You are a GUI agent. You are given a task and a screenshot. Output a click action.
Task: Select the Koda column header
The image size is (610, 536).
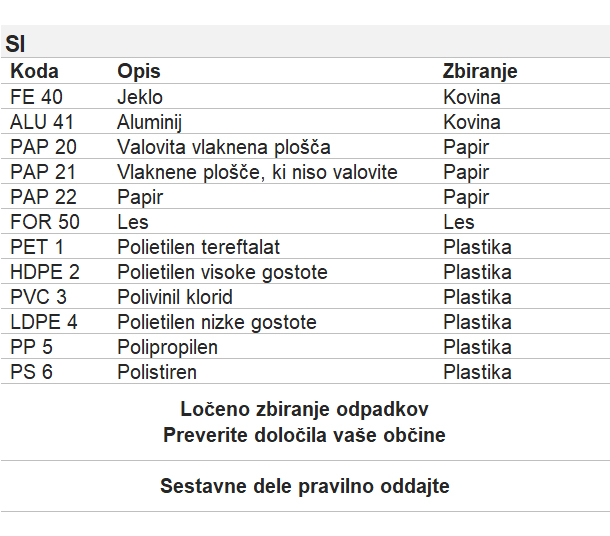click(x=34, y=71)
